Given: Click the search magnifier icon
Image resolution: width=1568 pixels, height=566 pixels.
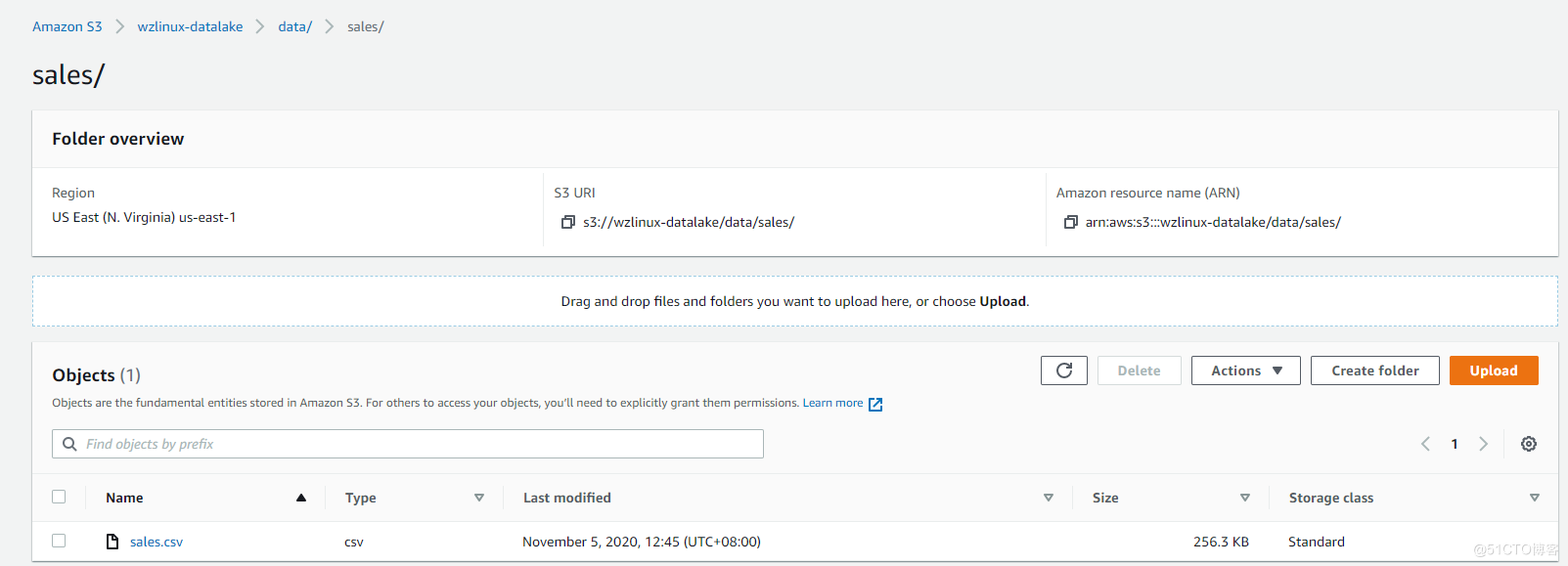Looking at the screenshot, I should coord(69,444).
